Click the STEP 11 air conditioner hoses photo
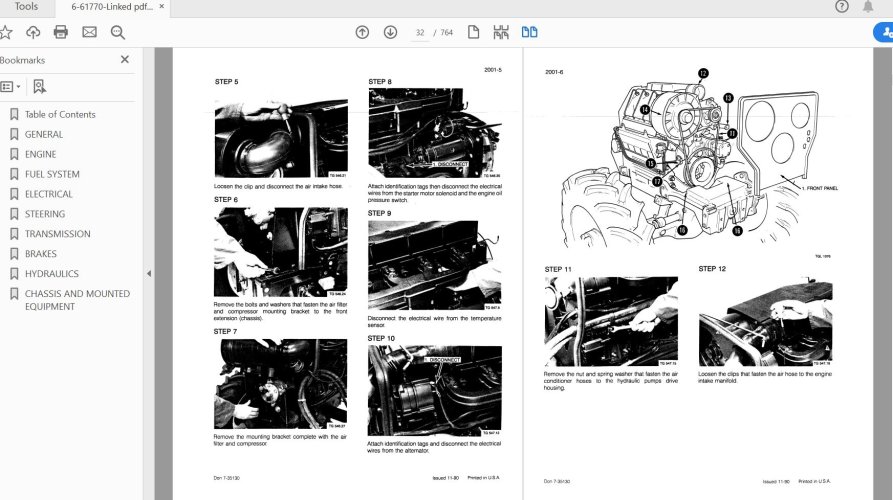The height and width of the screenshot is (500, 893). pyautogui.click(x=611, y=322)
